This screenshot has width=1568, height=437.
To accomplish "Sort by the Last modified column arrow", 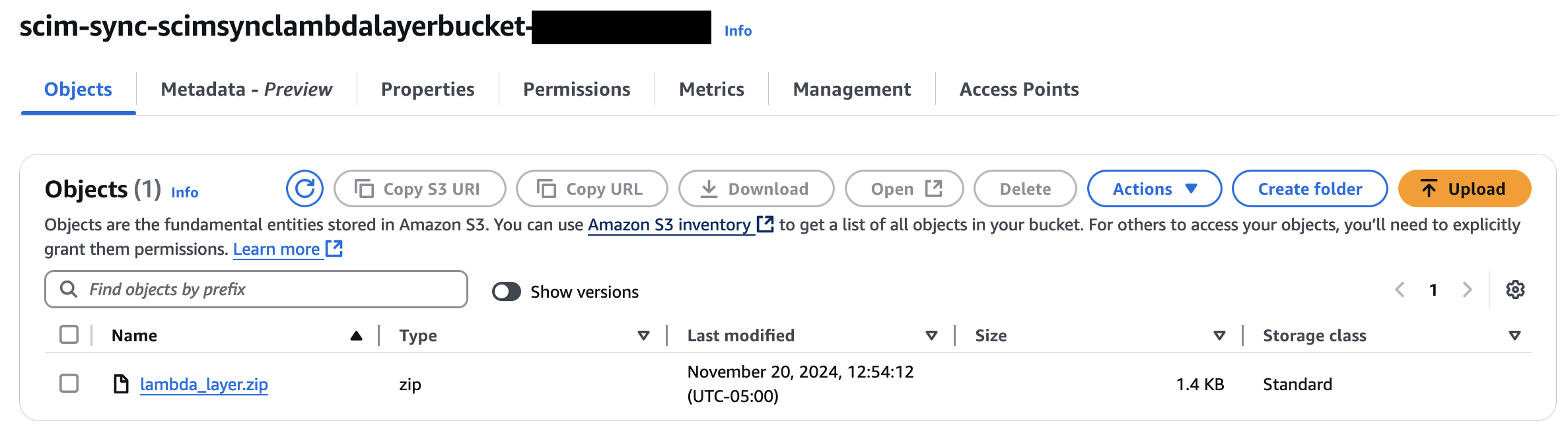I will [x=931, y=335].
